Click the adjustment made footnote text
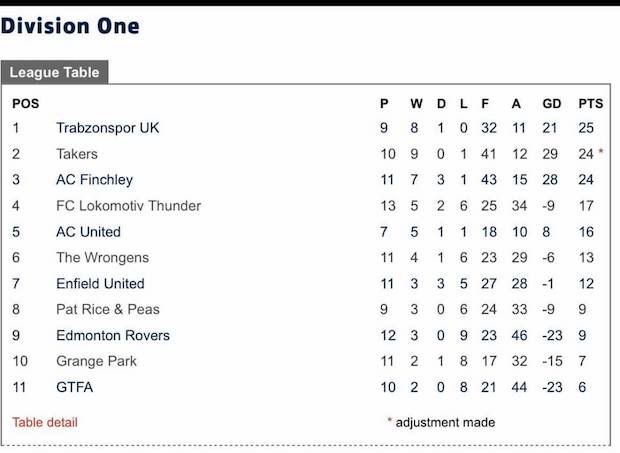The height and width of the screenshot is (453, 620). coord(445,422)
